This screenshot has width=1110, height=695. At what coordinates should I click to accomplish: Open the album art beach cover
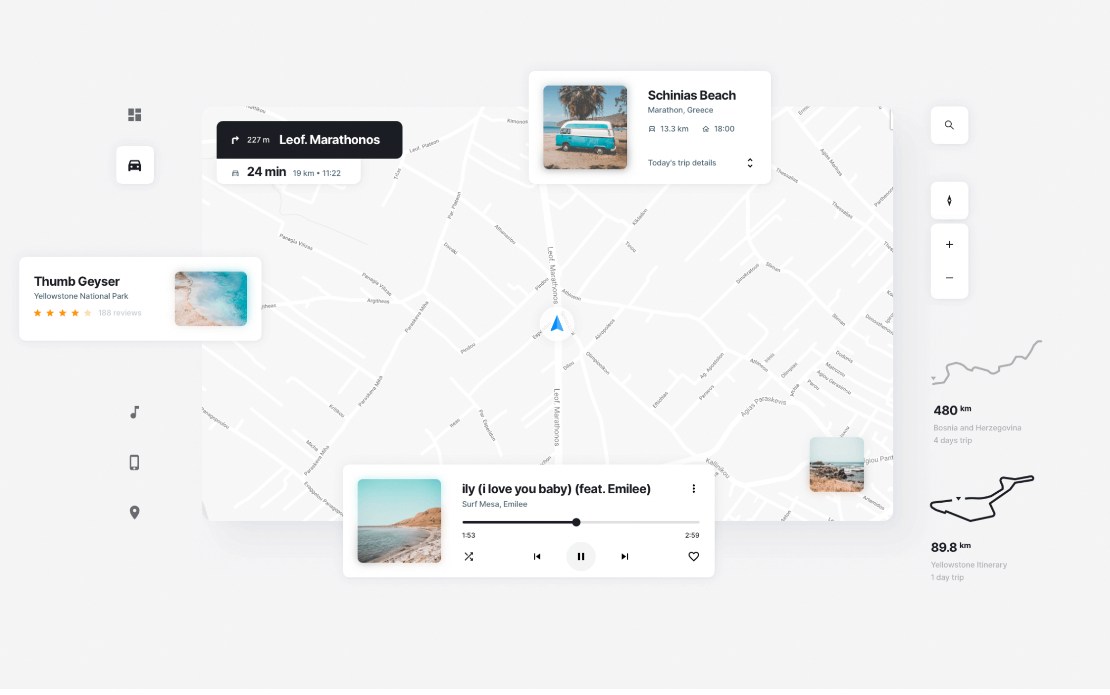399,521
